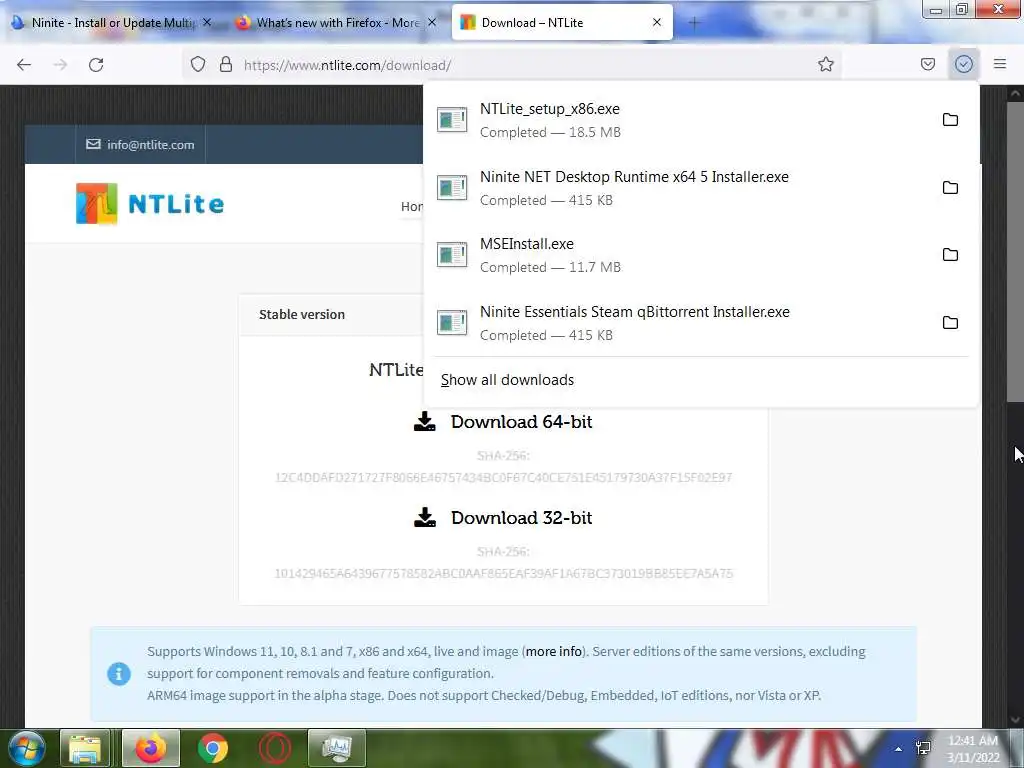This screenshot has height=768, width=1024.
Task: Toggle the Firefox downloads panel button
Action: click(963, 64)
